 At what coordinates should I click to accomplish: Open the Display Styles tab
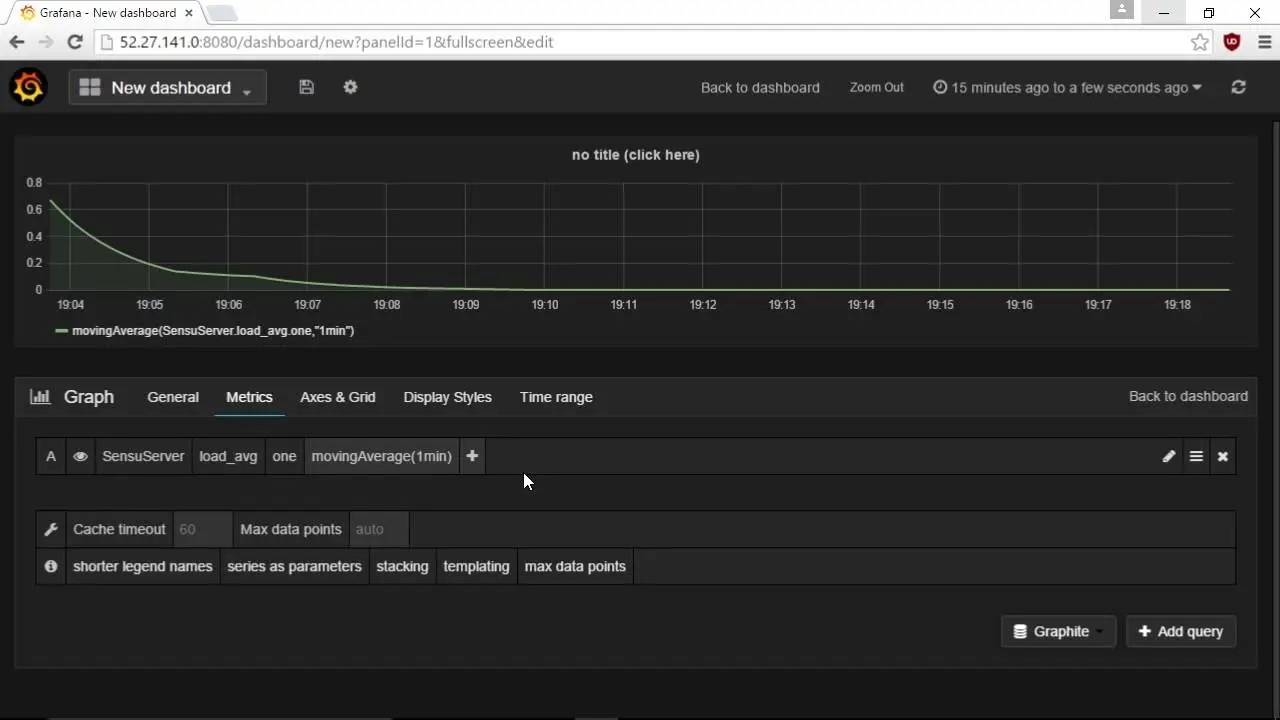click(x=447, y=397)
